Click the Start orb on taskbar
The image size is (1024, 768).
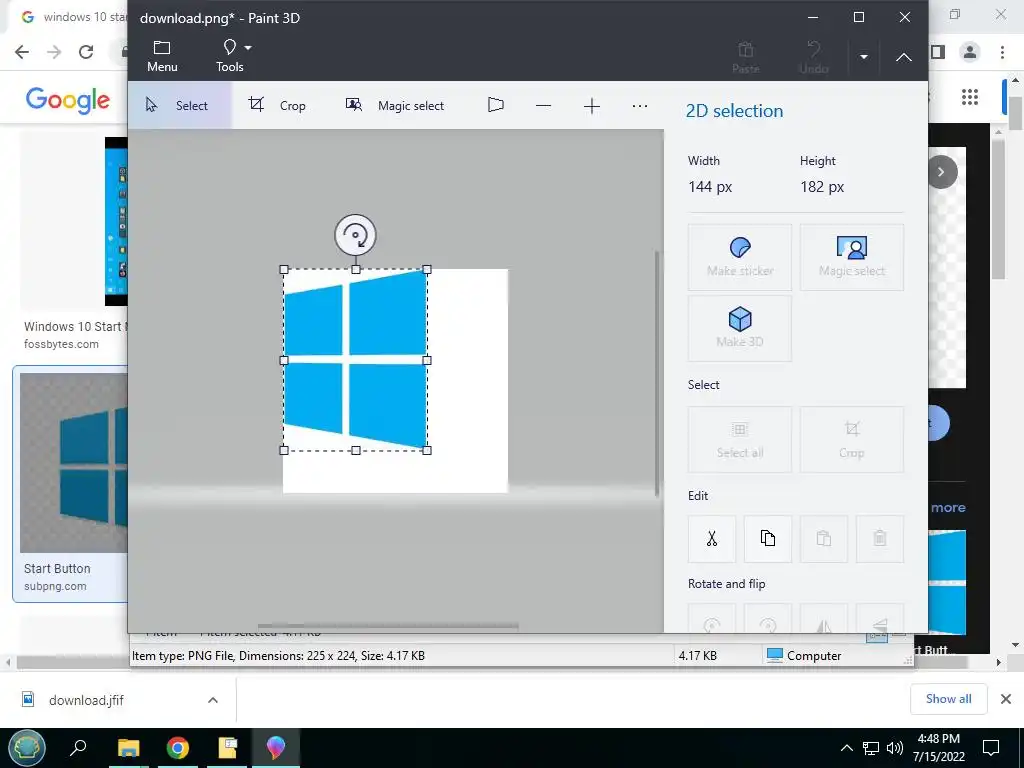(27, 747)
